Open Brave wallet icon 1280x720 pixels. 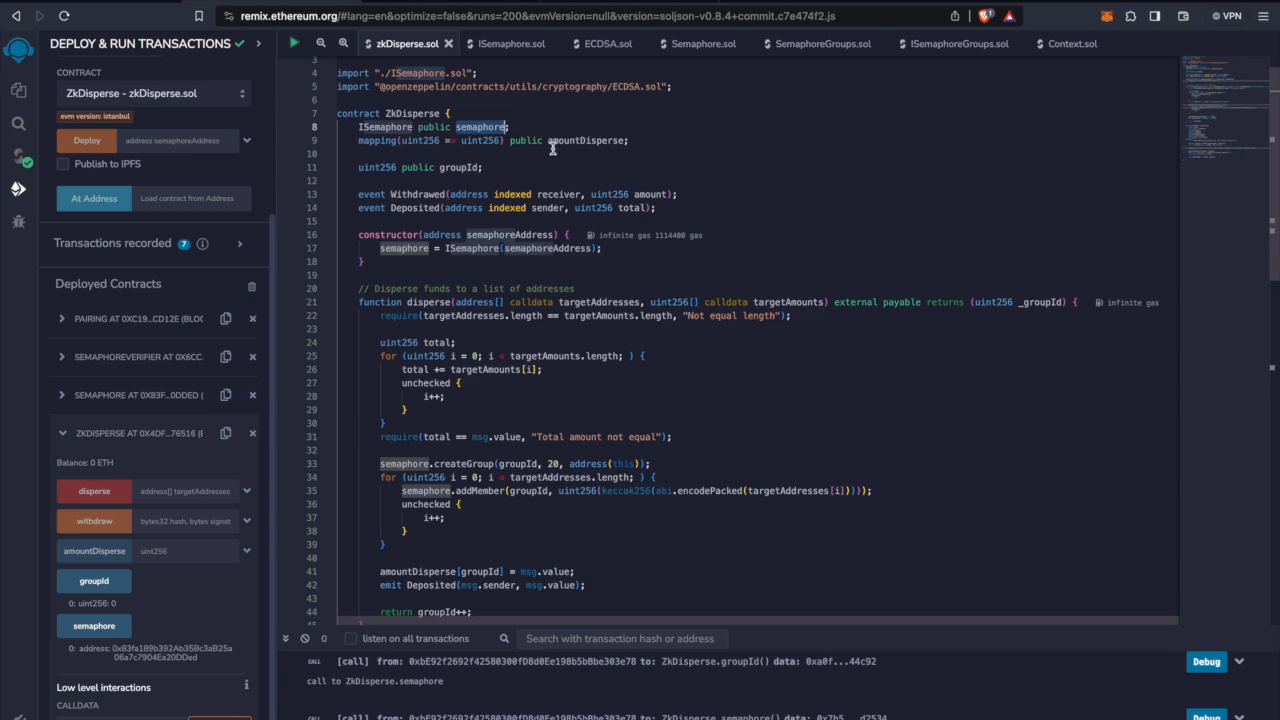point(1183,16)
